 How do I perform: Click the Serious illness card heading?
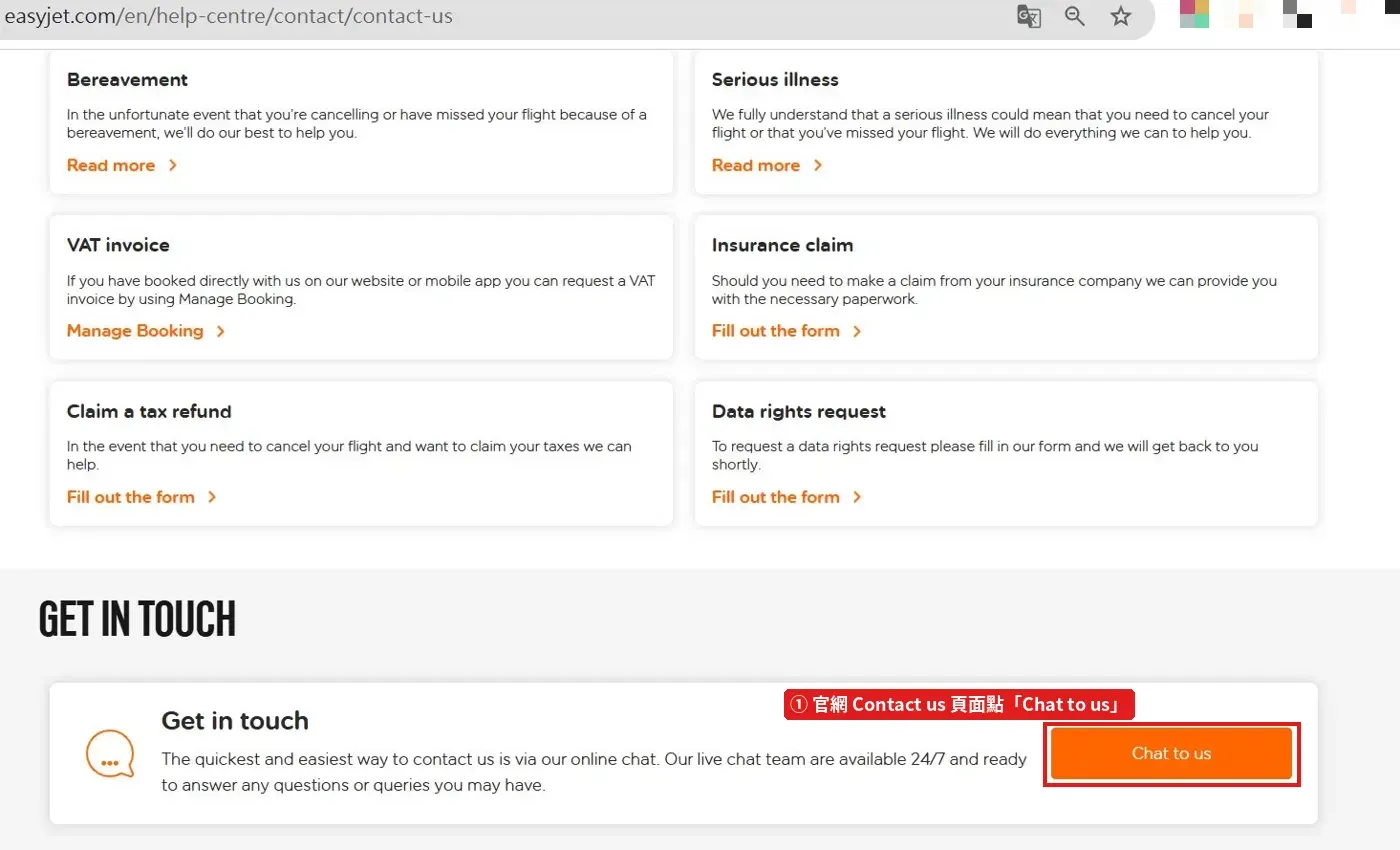pyautogui.click(x=775, y=80)
